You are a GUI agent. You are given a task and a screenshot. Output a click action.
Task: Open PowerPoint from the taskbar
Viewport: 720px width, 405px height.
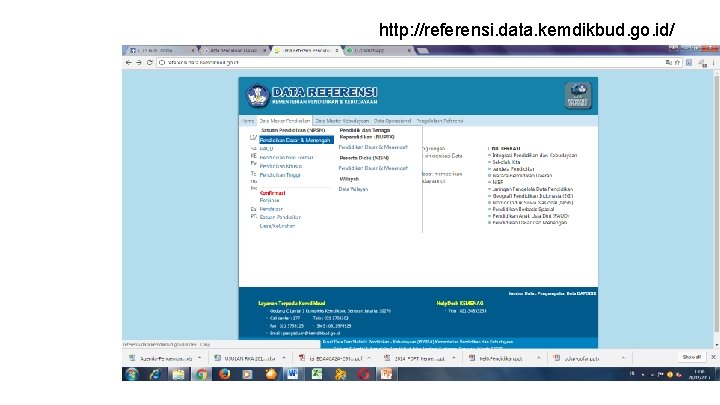387,374
